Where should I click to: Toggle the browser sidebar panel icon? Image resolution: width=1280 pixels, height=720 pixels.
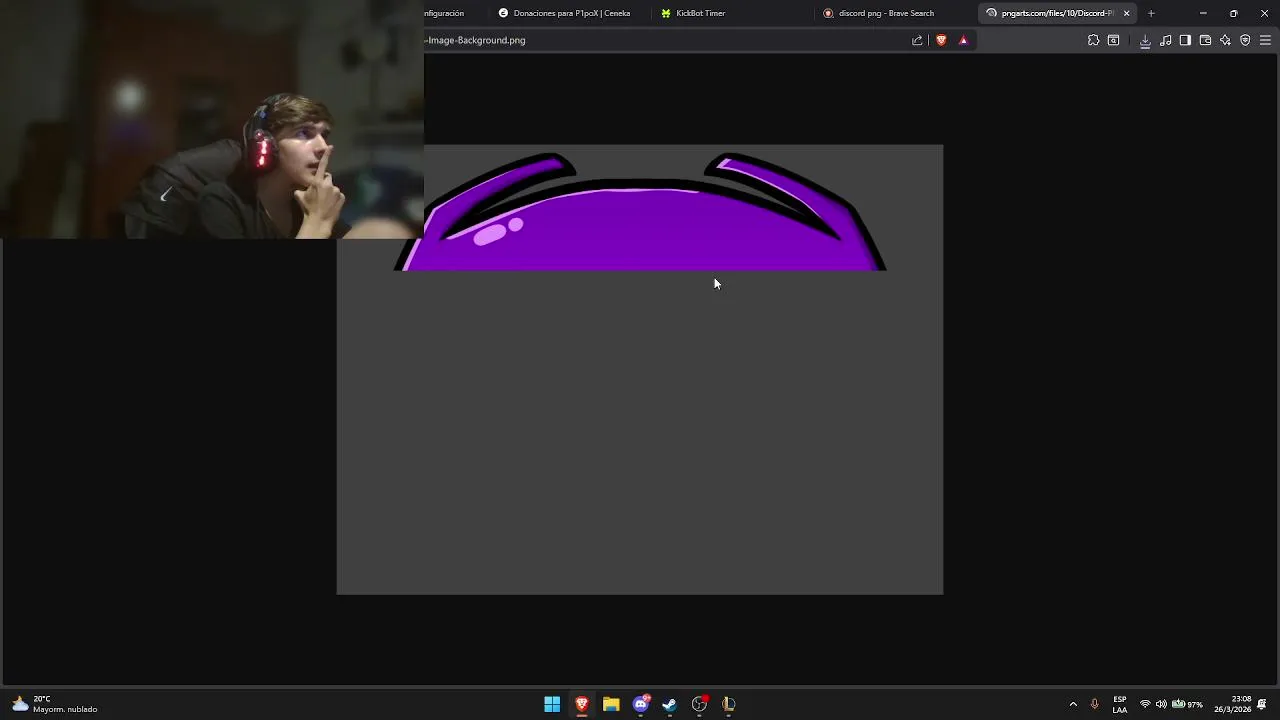(x=1185, y=40)
